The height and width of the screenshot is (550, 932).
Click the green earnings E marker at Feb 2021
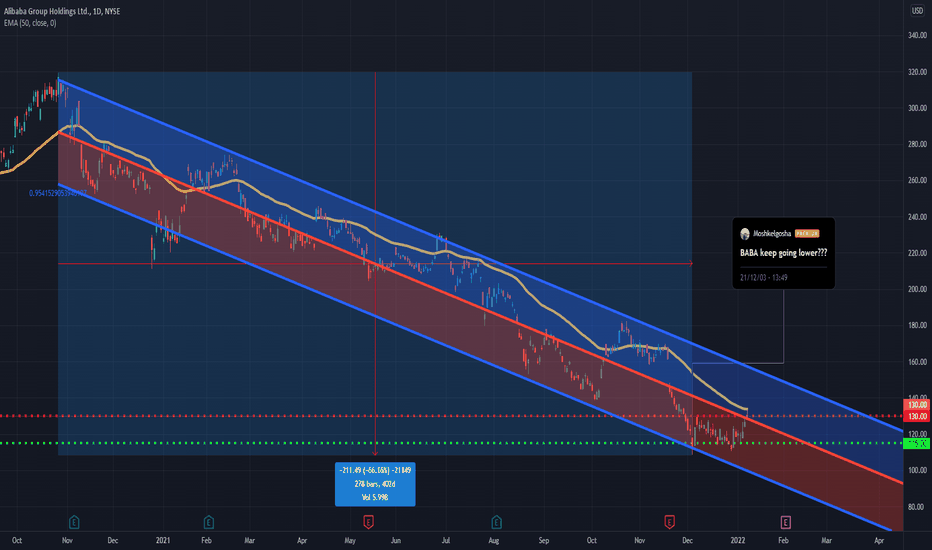coord(209,522)
